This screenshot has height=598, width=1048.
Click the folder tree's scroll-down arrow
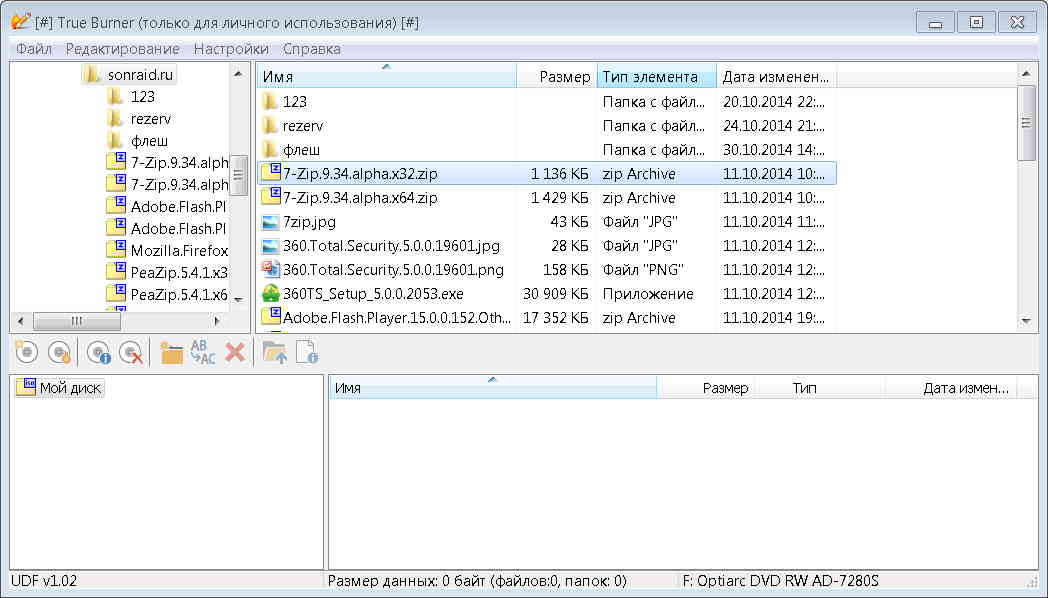tap(239, 301)
